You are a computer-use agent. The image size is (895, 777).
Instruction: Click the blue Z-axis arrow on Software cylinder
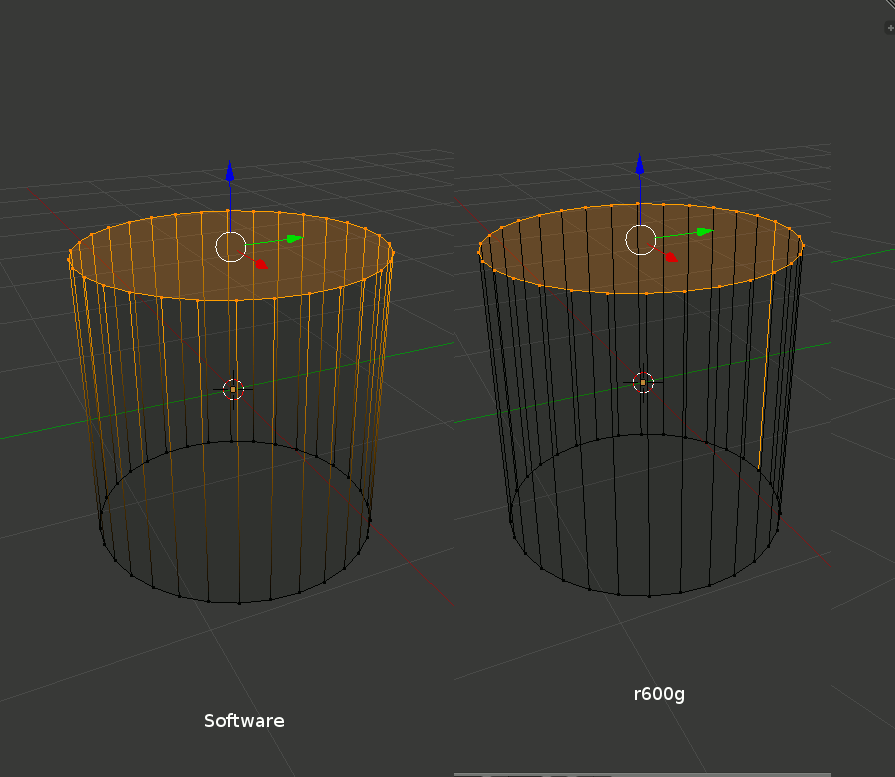(x=229, y=172)
